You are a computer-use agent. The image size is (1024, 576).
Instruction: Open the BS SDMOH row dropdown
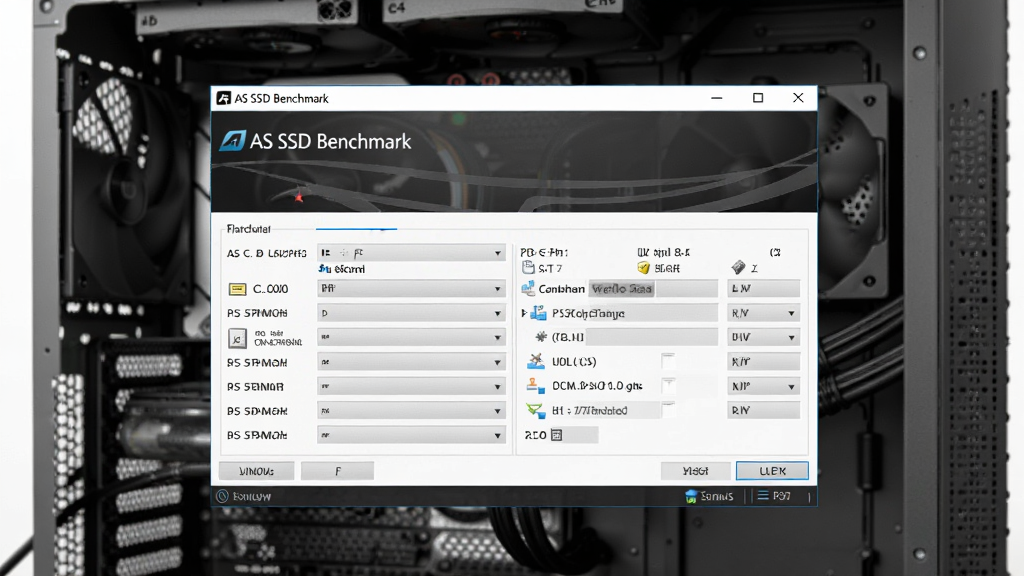(x=411, y=411)
